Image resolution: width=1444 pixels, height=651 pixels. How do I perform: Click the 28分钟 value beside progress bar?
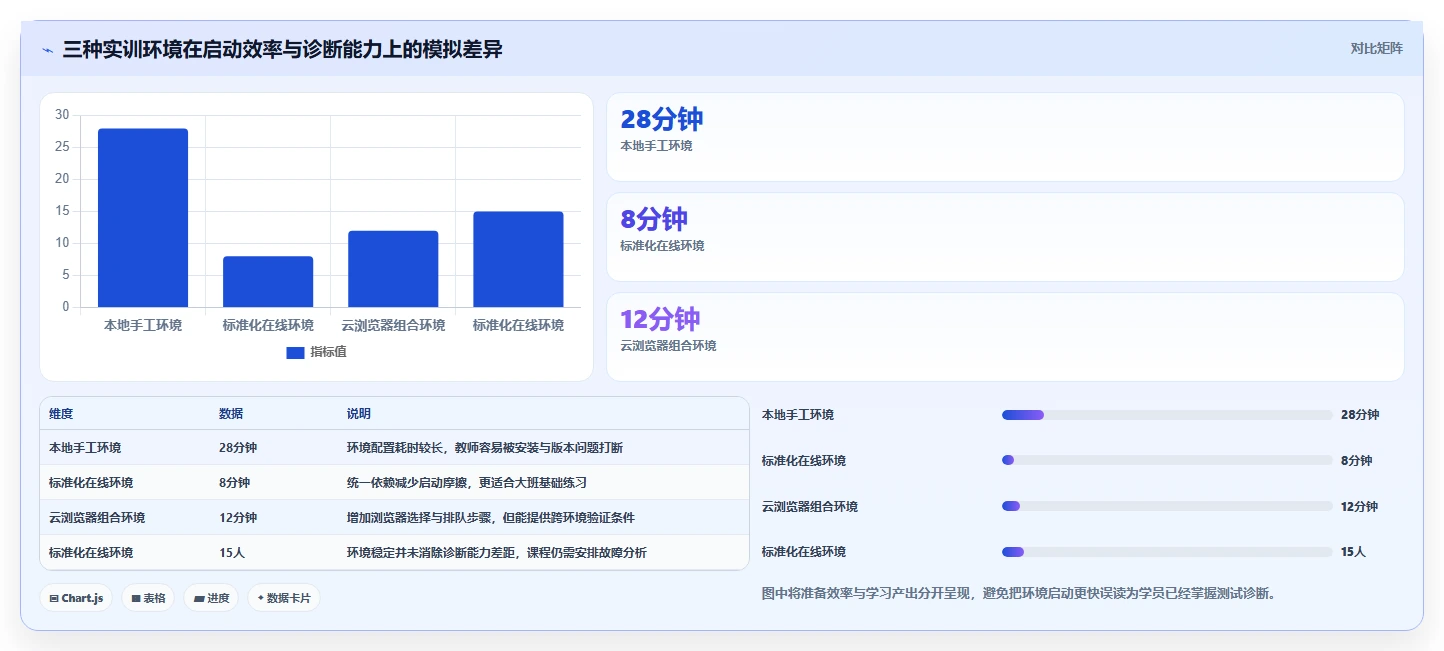1360,415
